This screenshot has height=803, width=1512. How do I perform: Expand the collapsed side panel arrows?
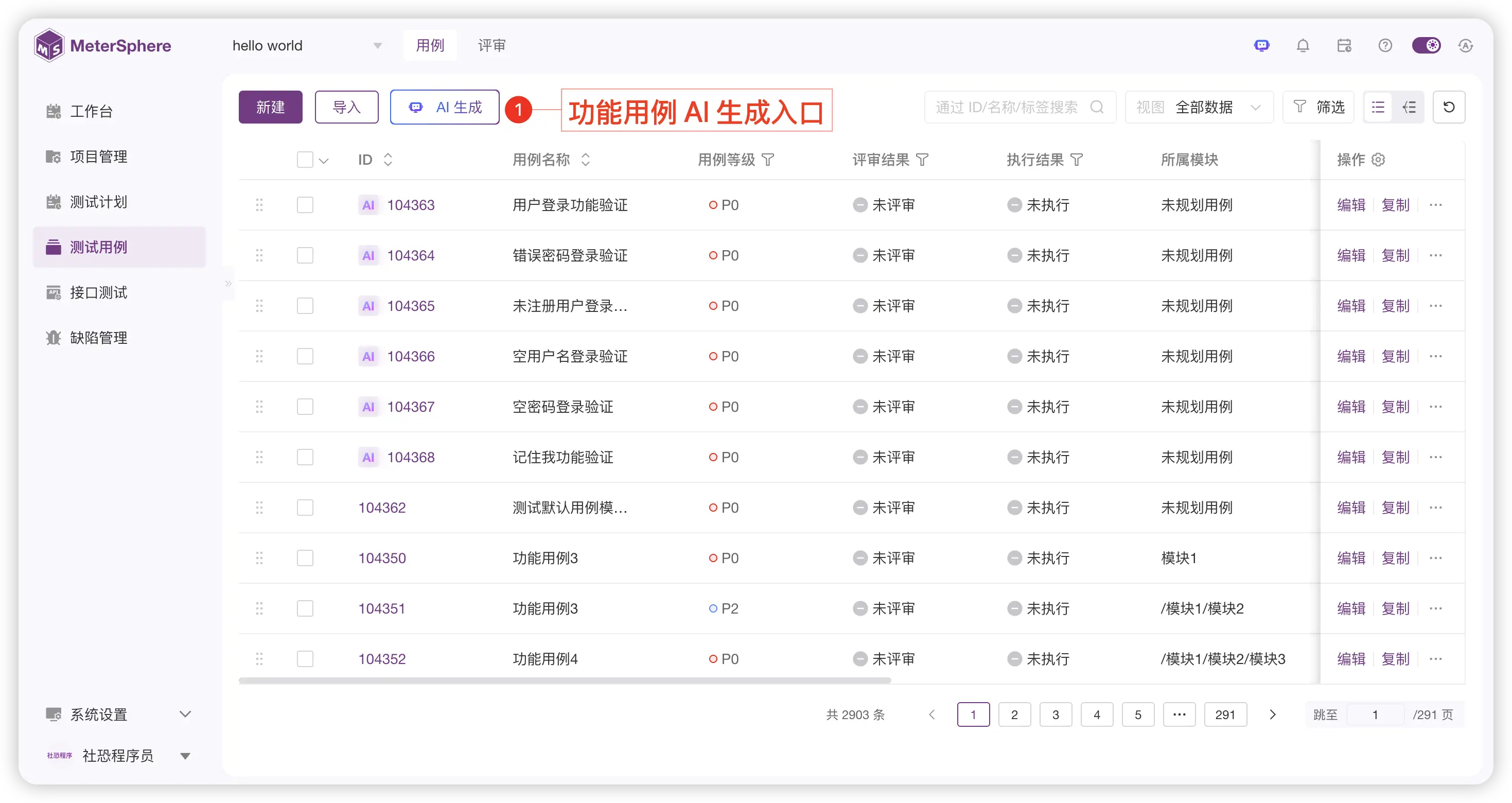(x=228, y=284)
